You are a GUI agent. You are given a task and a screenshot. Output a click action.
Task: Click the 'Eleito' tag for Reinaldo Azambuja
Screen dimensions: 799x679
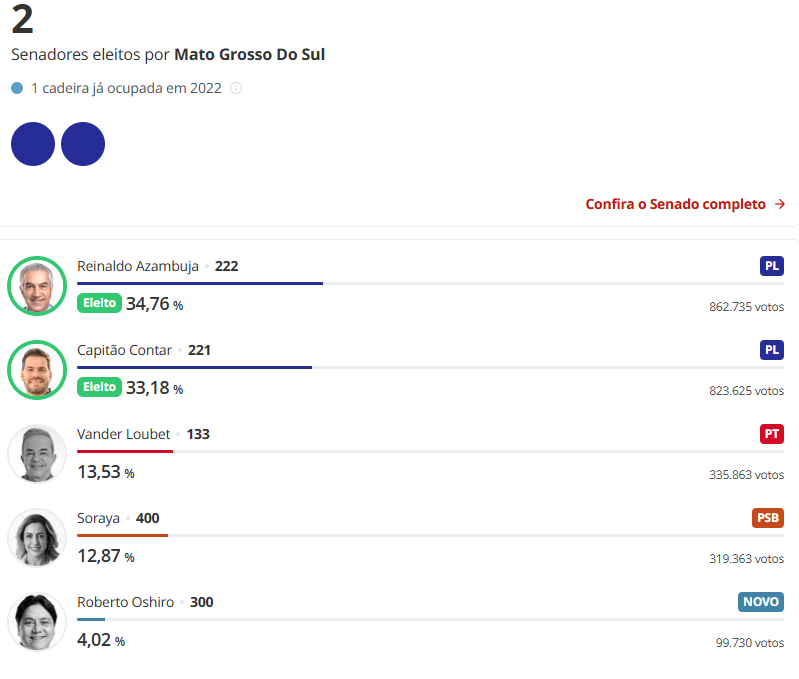(99, 303)
